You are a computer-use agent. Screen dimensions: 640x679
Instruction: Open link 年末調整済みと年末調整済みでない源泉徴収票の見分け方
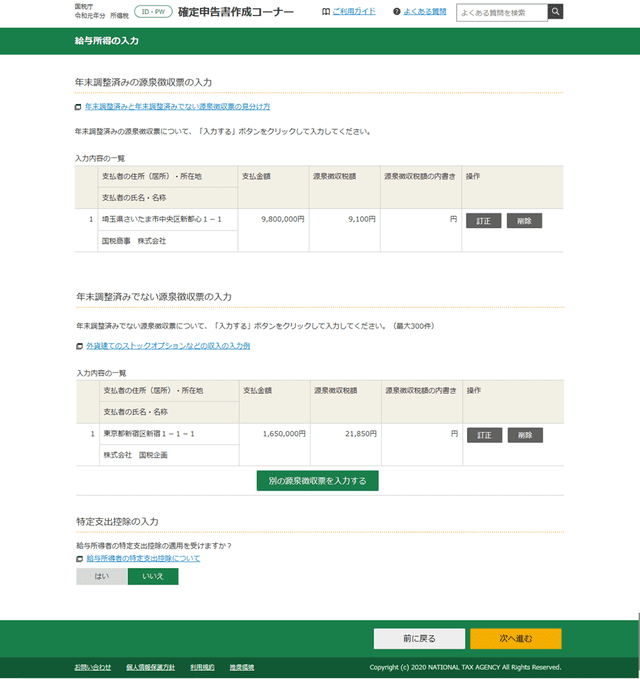click(x=178, y=107)
